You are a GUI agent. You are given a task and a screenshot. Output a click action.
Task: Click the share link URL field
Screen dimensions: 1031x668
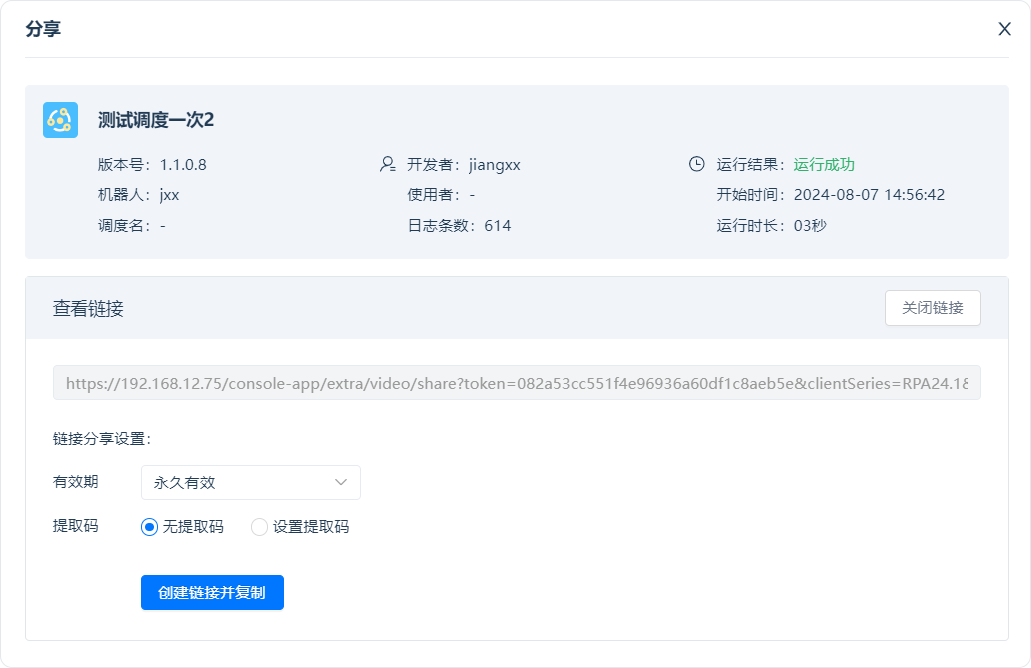click(x=516, y=383)
